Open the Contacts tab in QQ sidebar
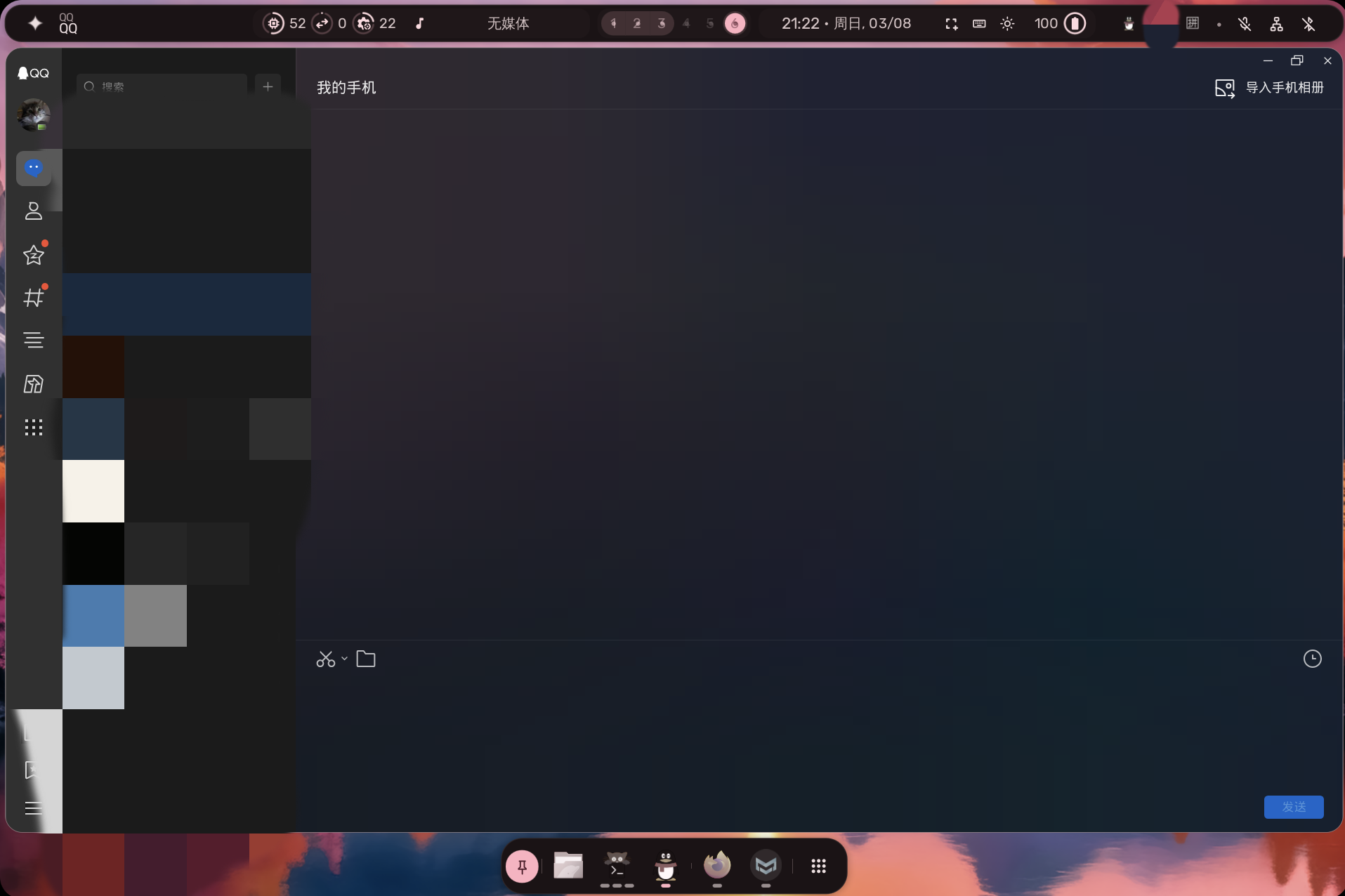Screen dimensions: 1345x896 [34, 211]
